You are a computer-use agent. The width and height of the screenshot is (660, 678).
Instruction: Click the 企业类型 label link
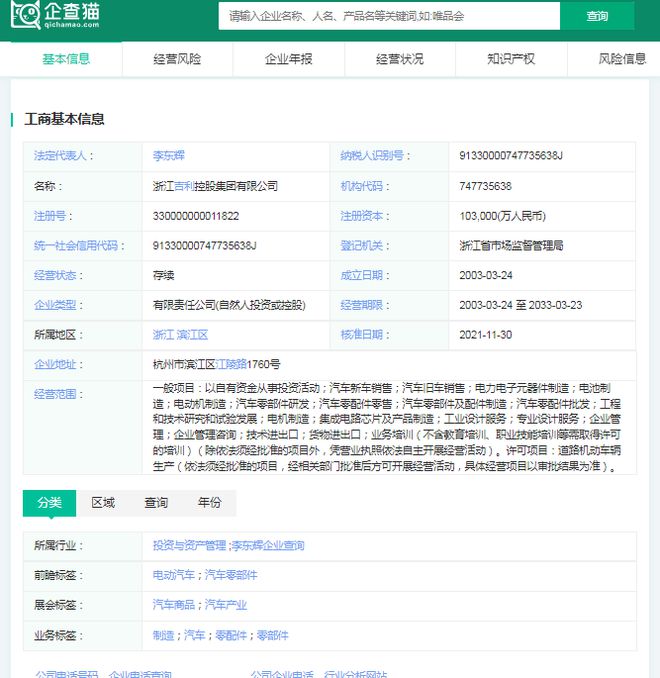[55, 305]
